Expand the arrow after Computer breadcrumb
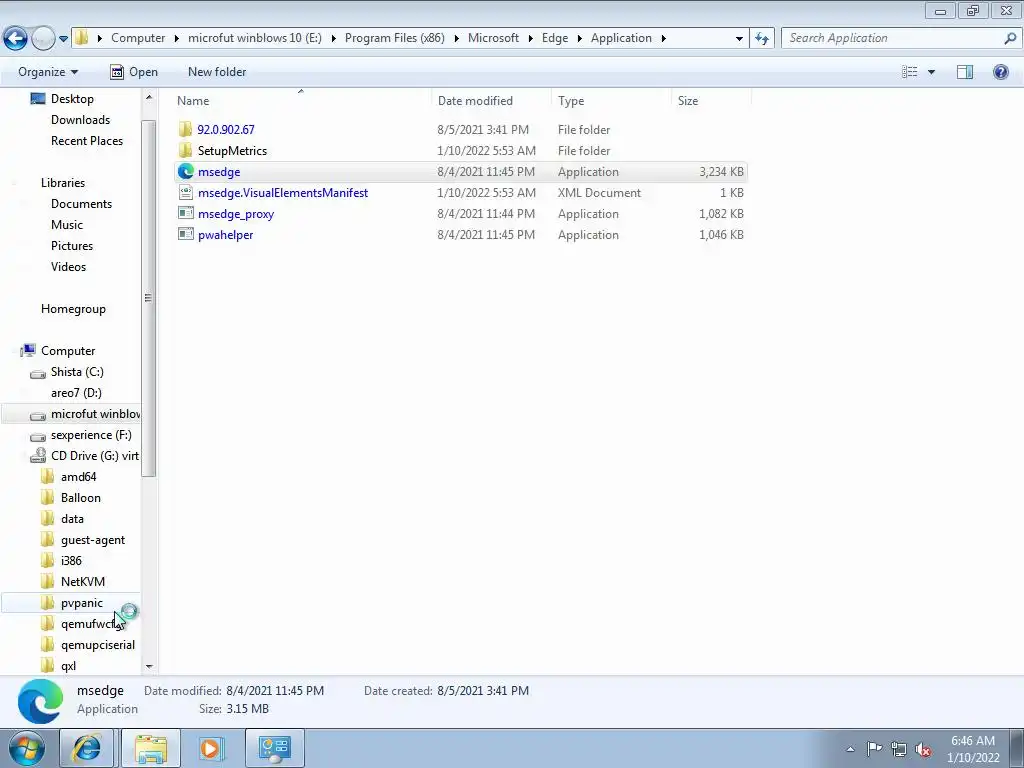This screenshot has width=1024, height=768. tap(176, 39)
